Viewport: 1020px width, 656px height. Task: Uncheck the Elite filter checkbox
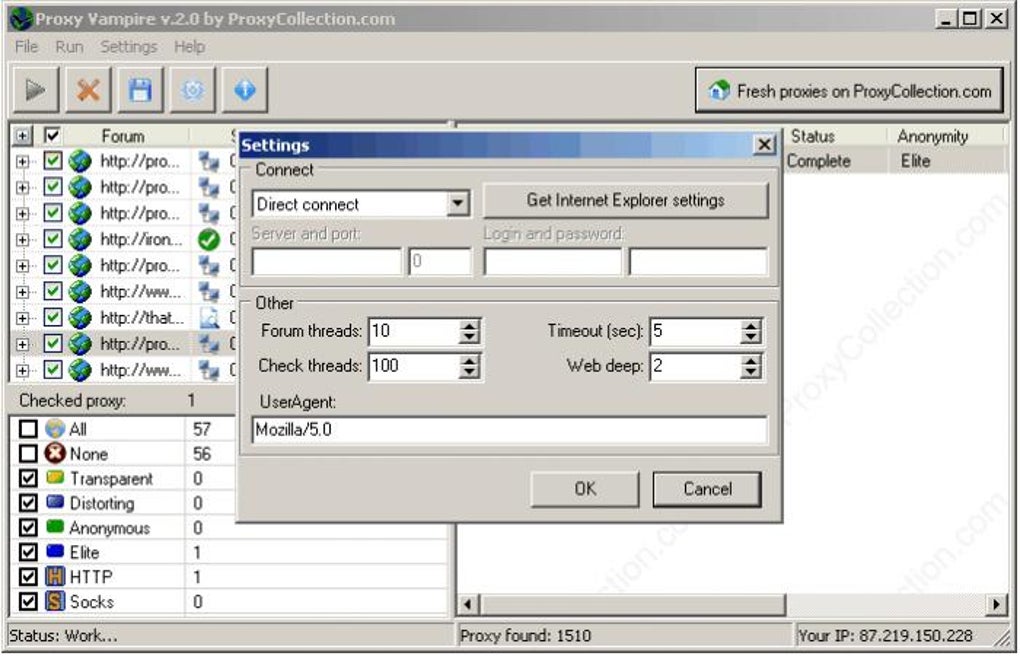click(x=28, y=552)
